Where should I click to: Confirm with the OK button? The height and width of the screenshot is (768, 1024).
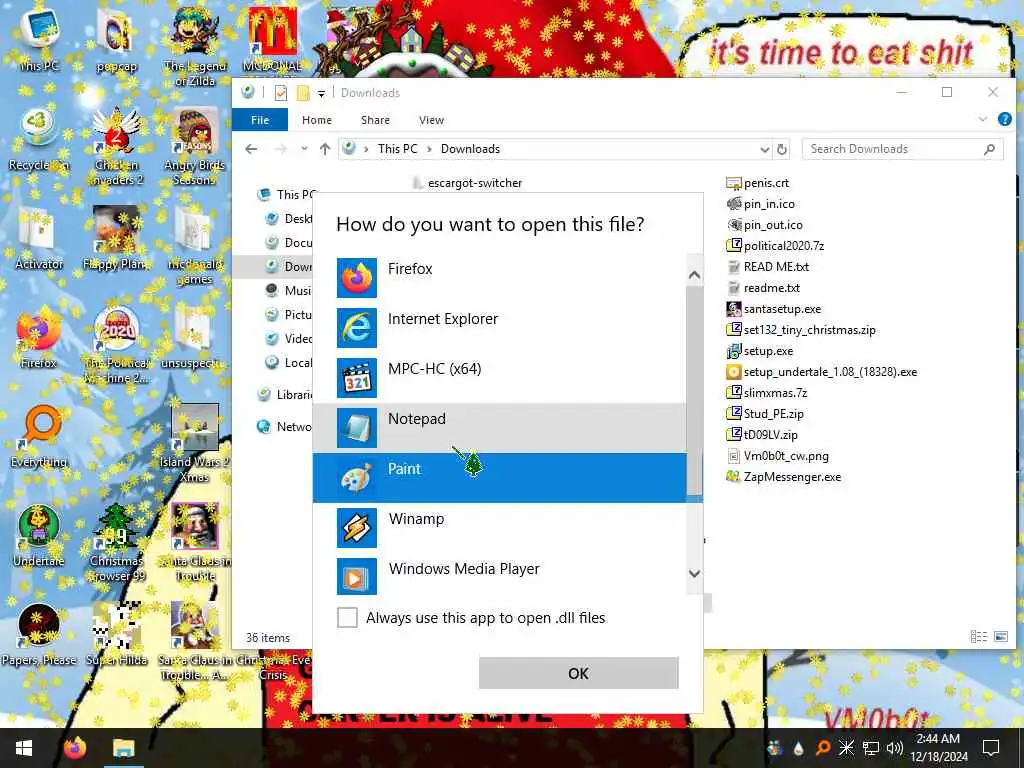pos(579,673)
